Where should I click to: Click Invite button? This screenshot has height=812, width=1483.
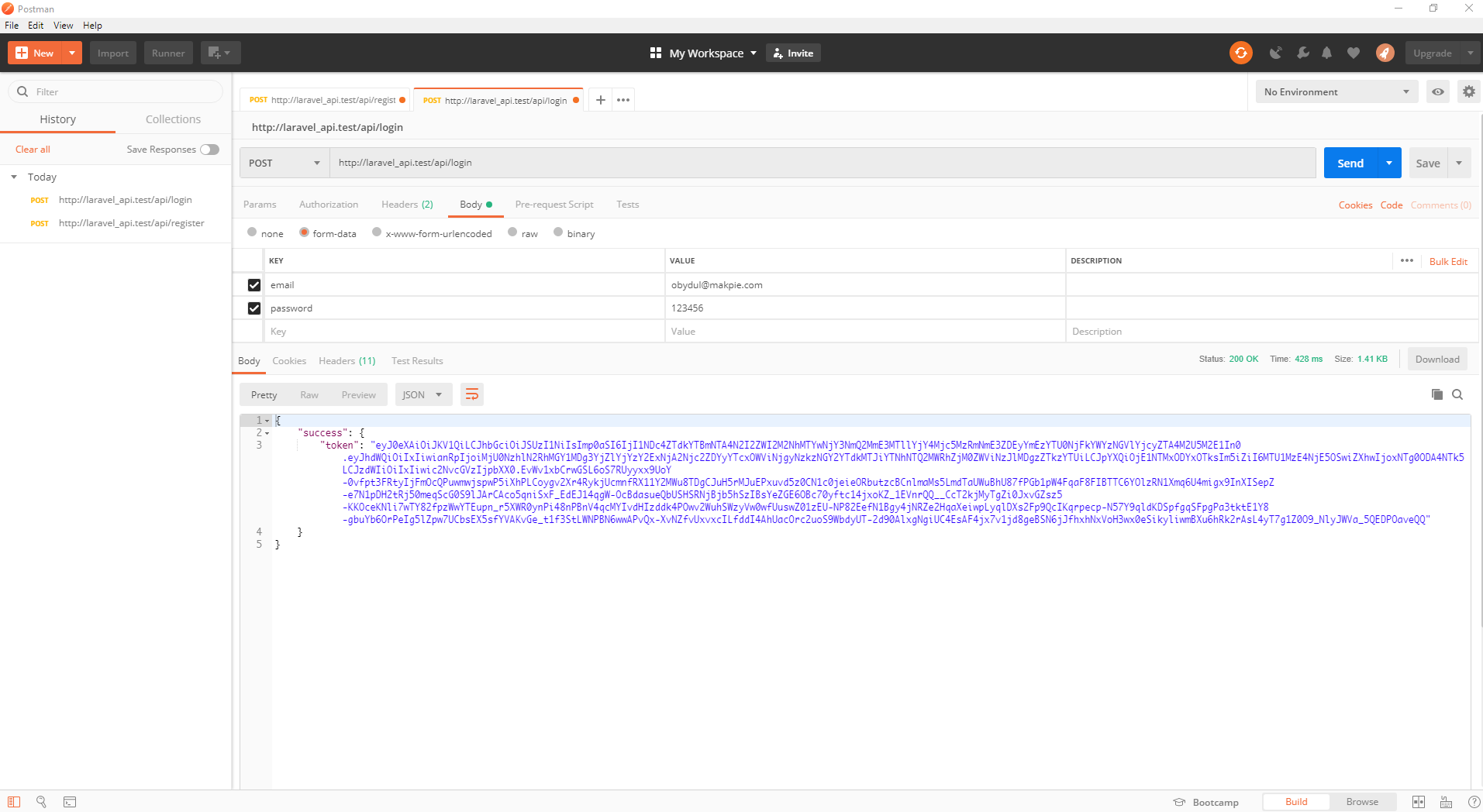[794, 53]
